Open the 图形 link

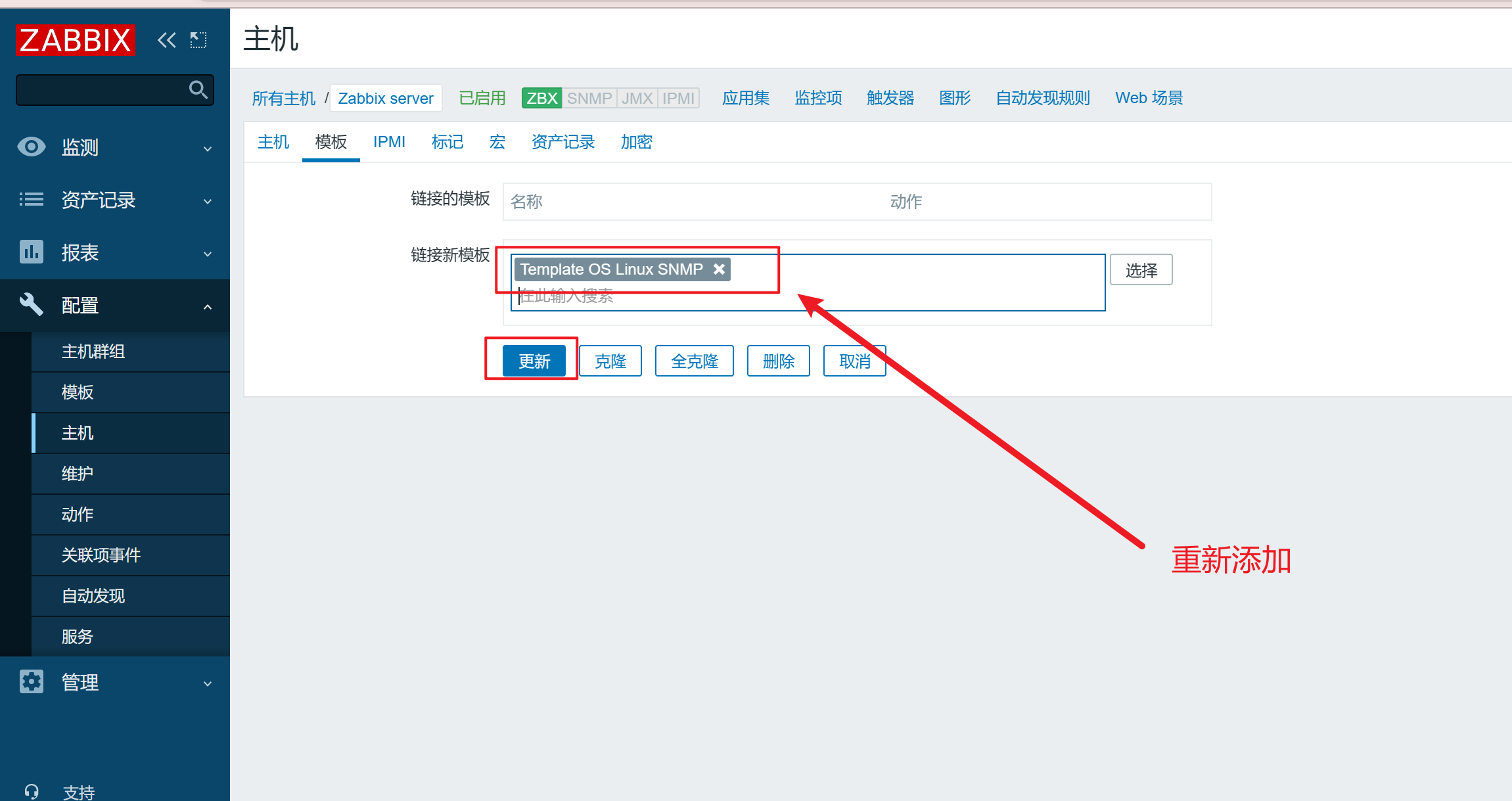955,98
